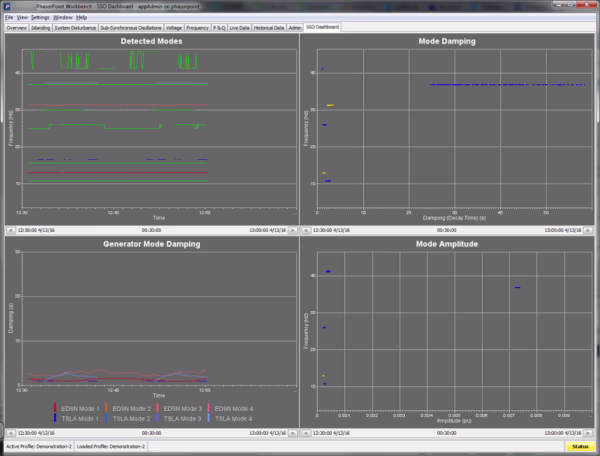Image resolution: width=600 pixels, height=456 pixels.
Task: Step Mode Amplitude time range forward
Action: click(588, 433)
